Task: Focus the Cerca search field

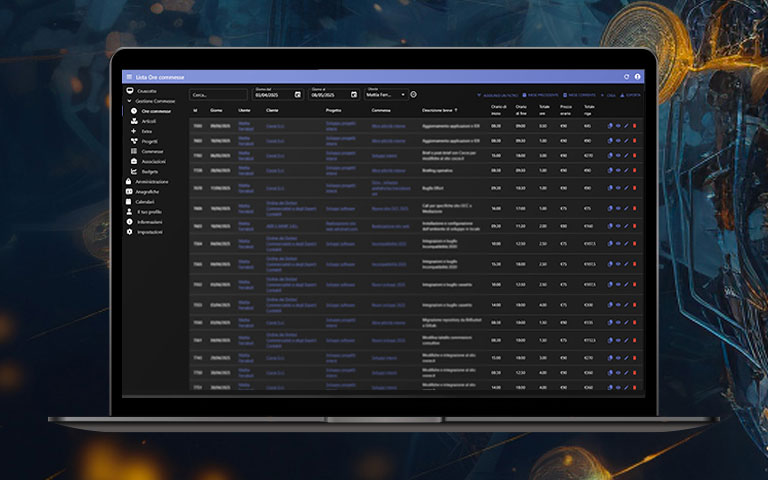Action: (x=218, y=95)
